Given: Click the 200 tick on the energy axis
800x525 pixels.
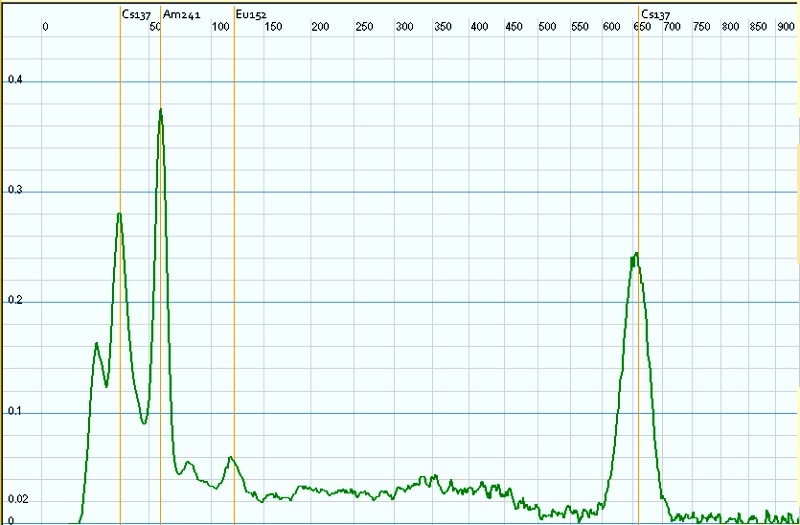Looking at the screenshot, I should coord(320,26).
